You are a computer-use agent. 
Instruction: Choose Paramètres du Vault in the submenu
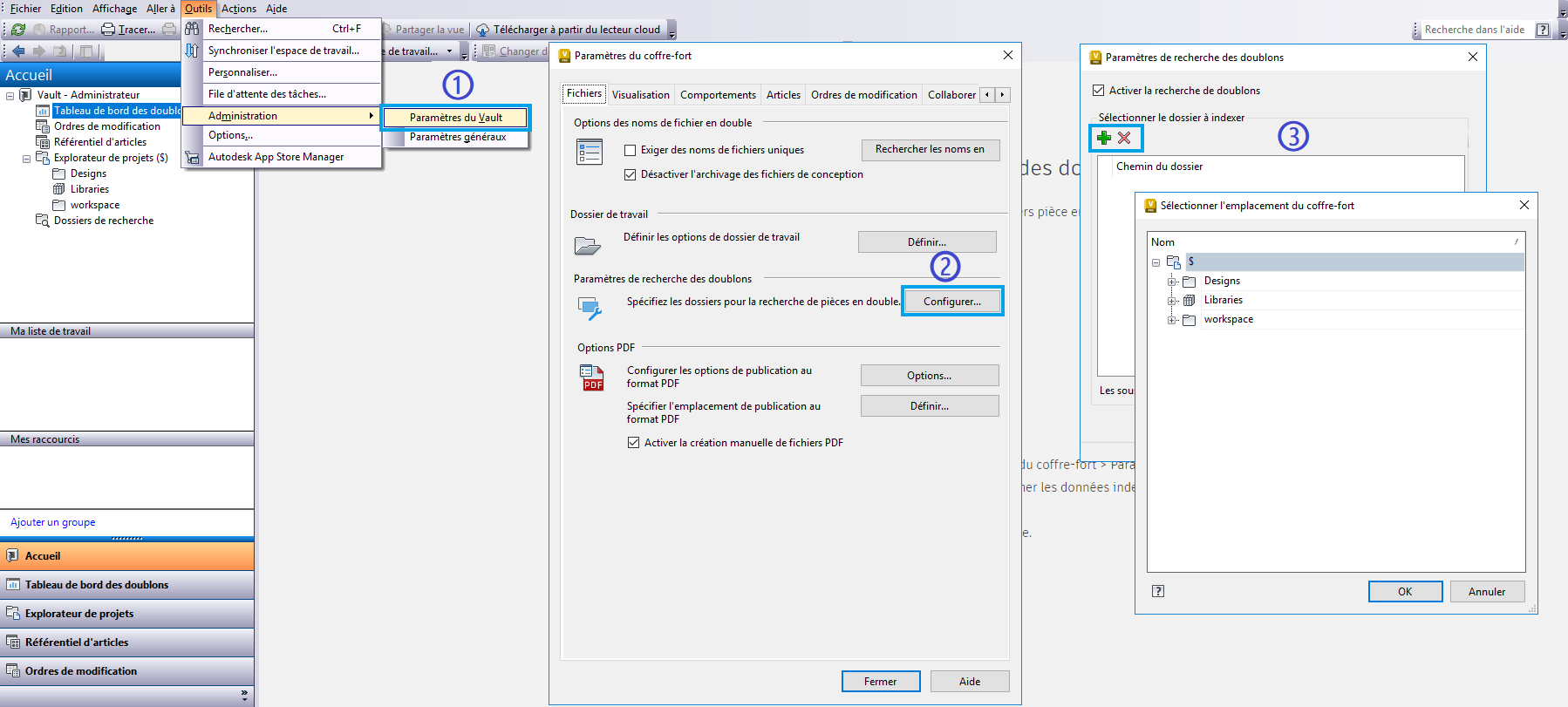coord(456,118)
